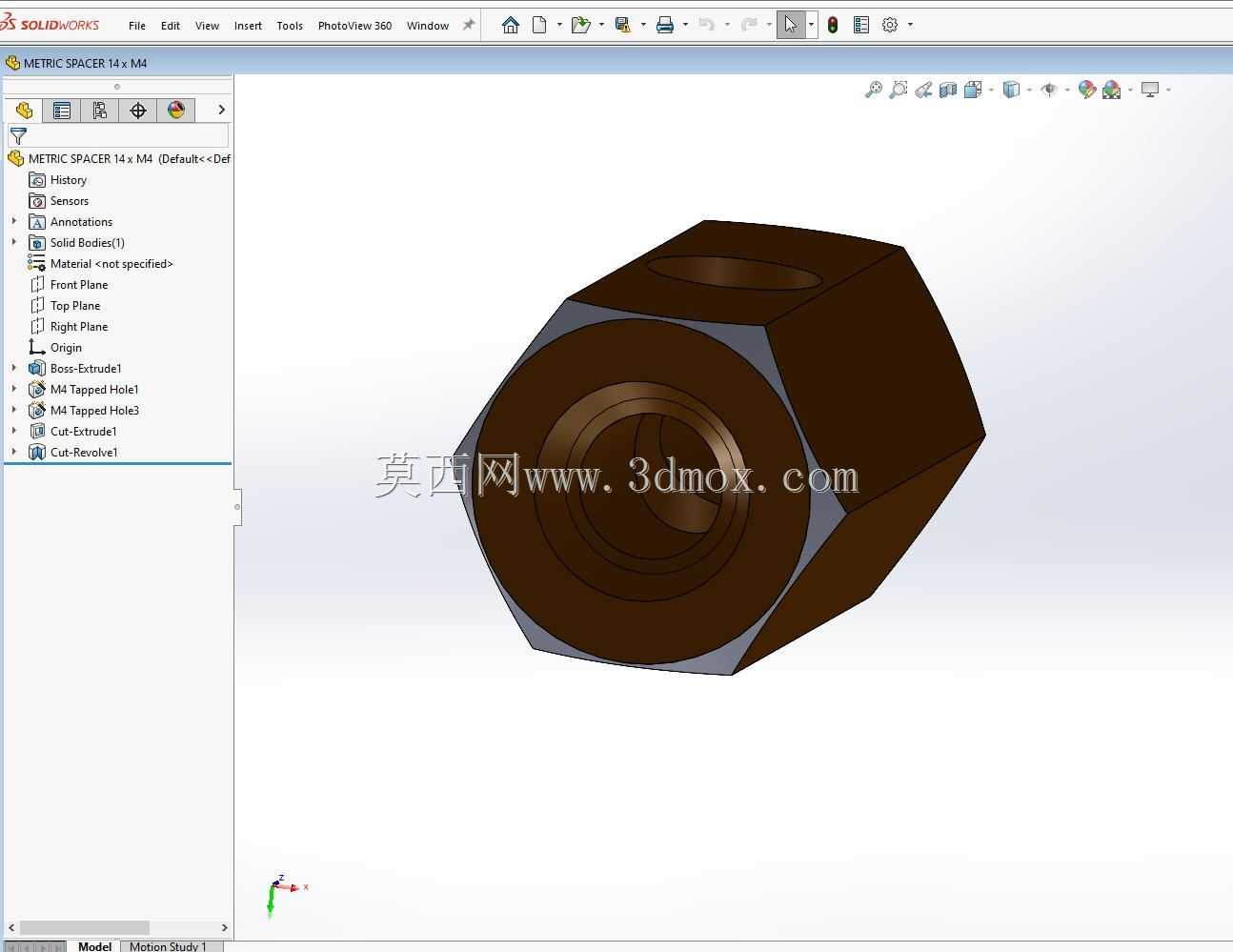The height and width of the screenshot is (952, 1233).
Task: Open File Properties from the toolbar
Action: point(861,25)
